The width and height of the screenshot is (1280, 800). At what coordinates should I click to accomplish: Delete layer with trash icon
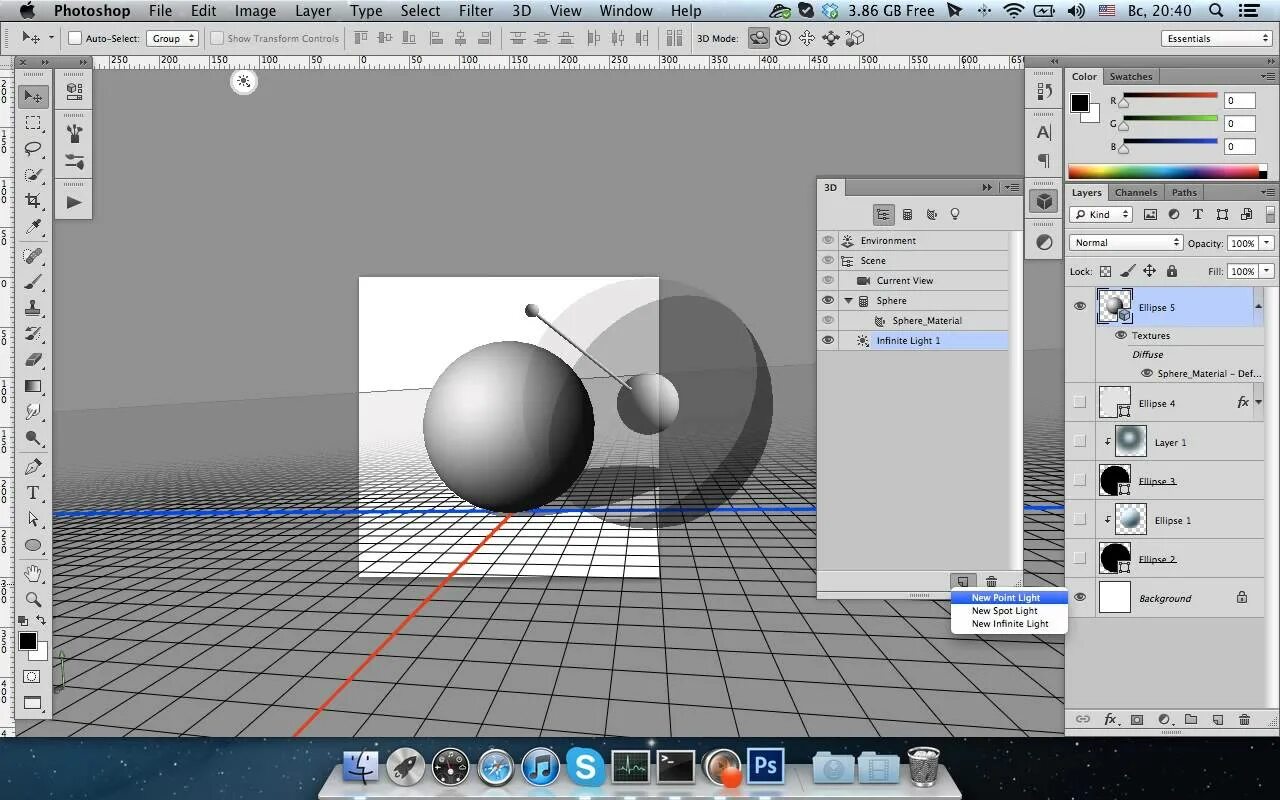[x=1244, y=719]
